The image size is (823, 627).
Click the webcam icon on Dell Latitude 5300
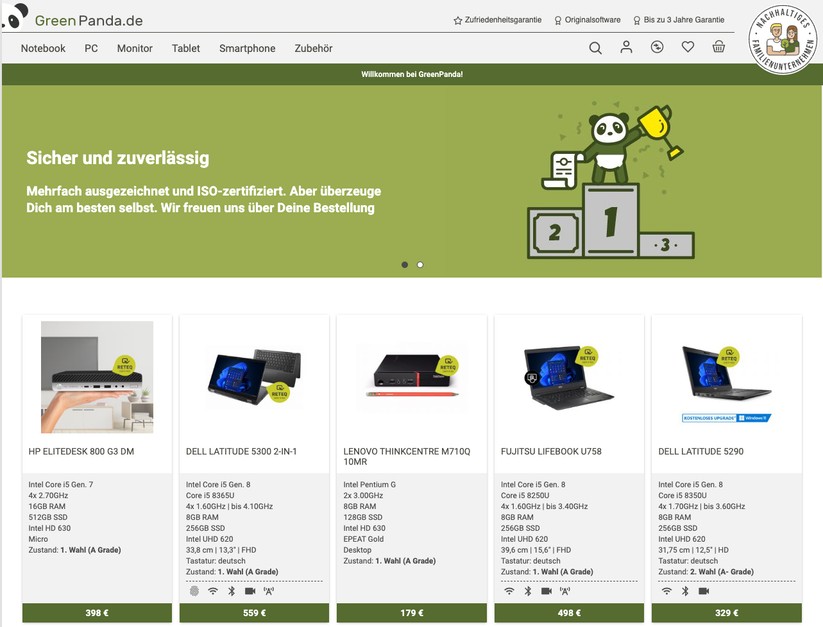(250, 591)
